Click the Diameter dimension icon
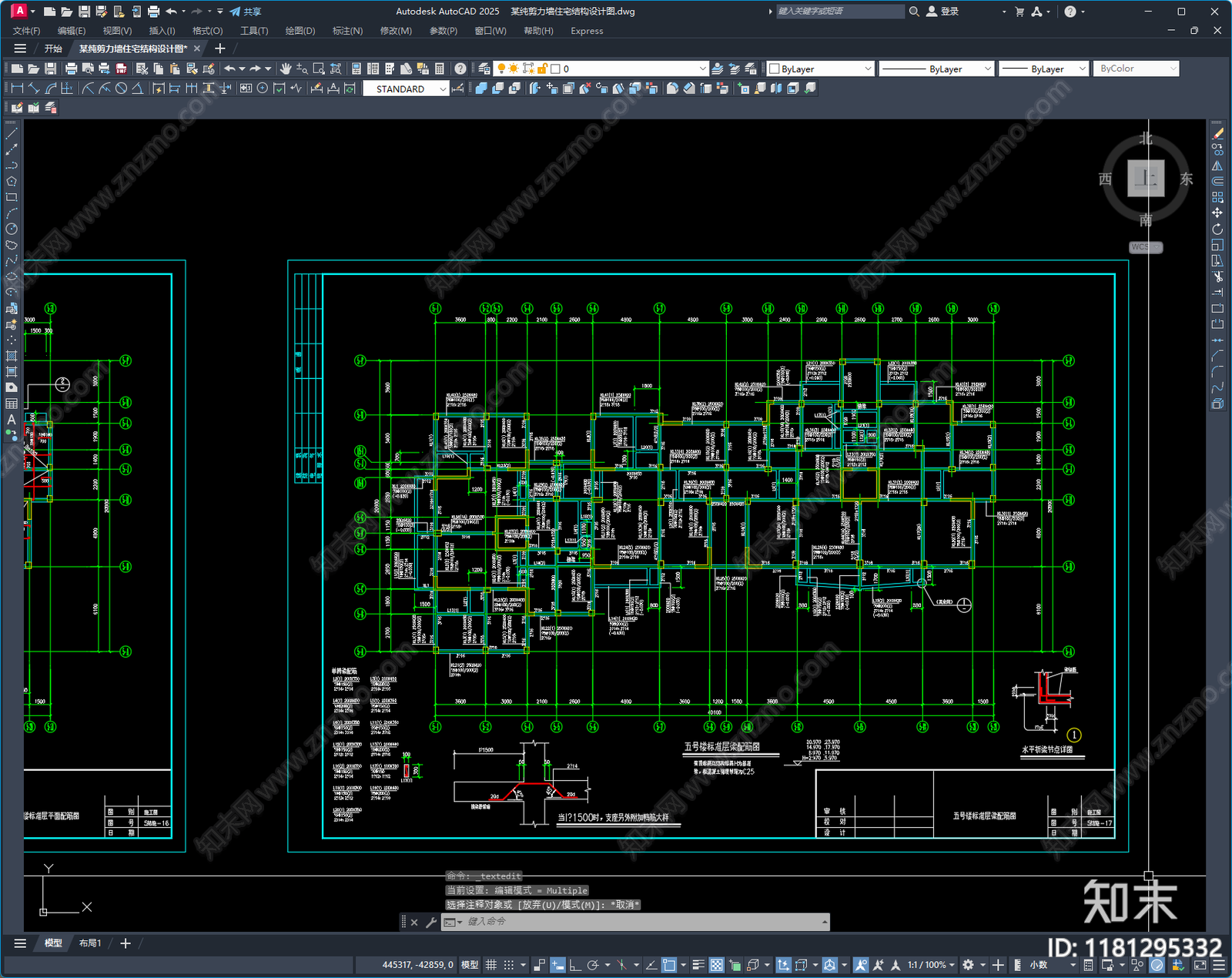 (x=121, y=89)
